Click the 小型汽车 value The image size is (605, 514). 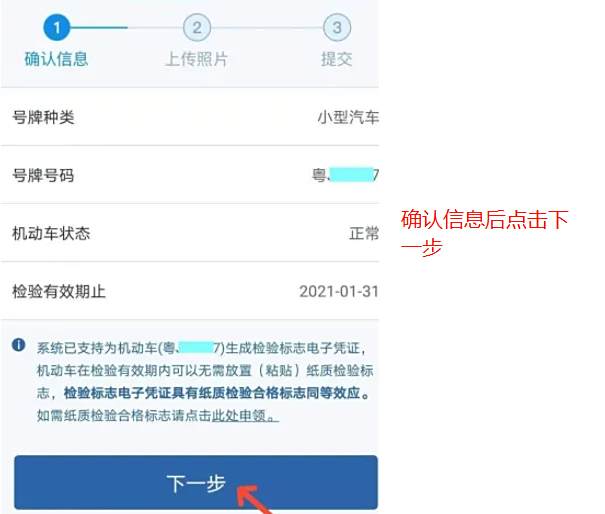(x=348, y=117)
